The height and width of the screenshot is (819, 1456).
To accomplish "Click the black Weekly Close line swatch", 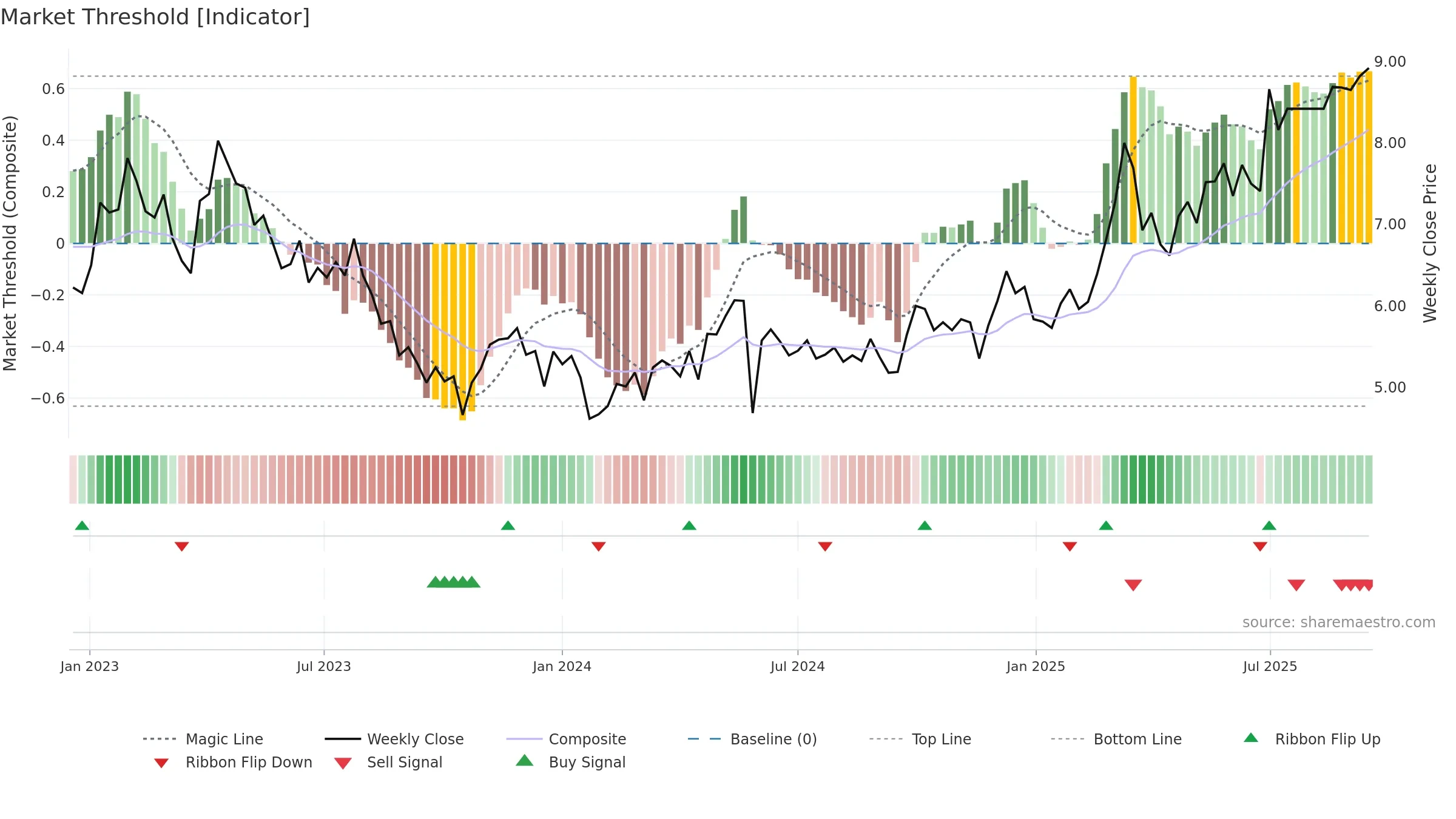I will [343, 739].
